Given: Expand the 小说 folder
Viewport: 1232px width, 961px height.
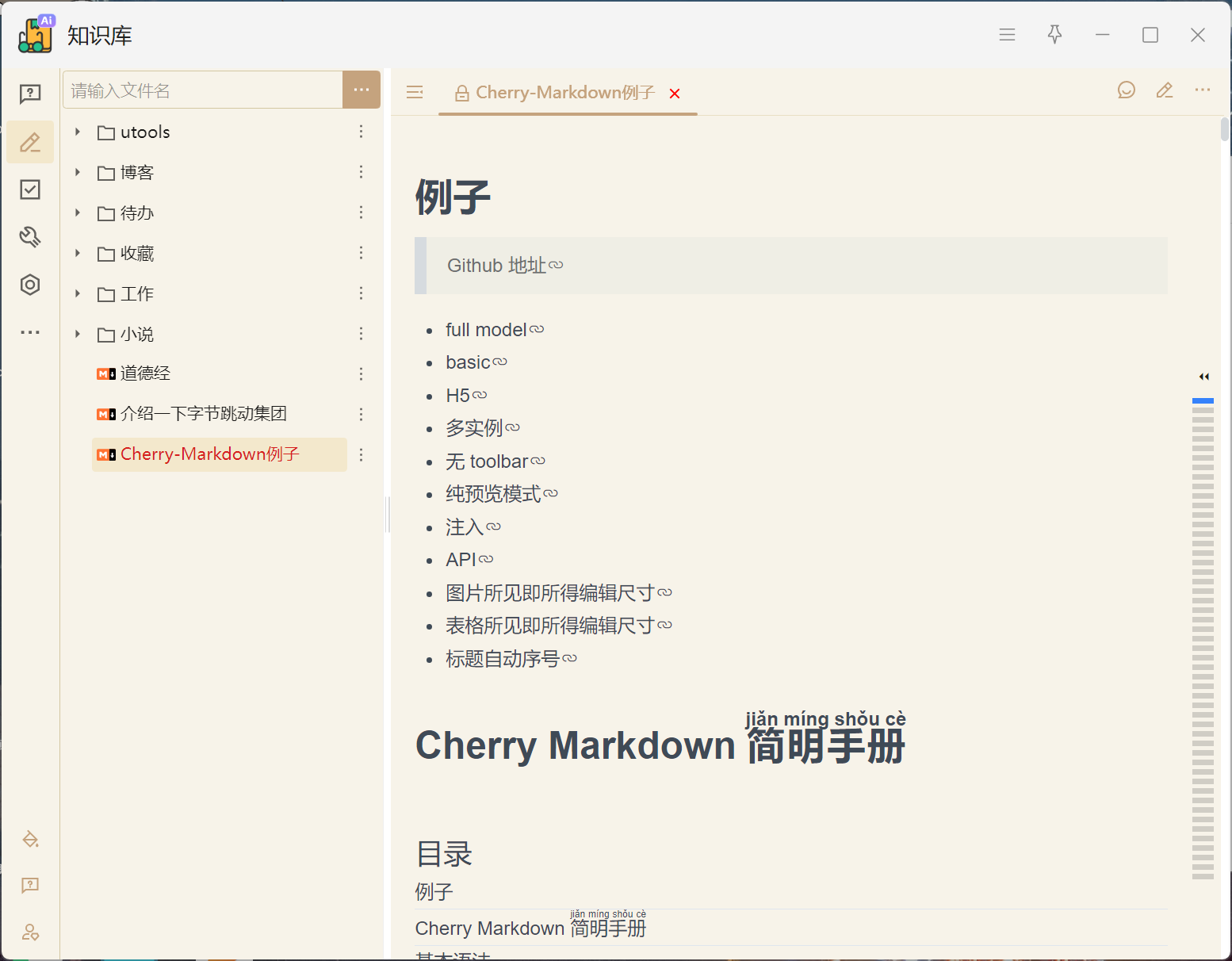Looking at the screenshot, I should click(x=78, y=334).
